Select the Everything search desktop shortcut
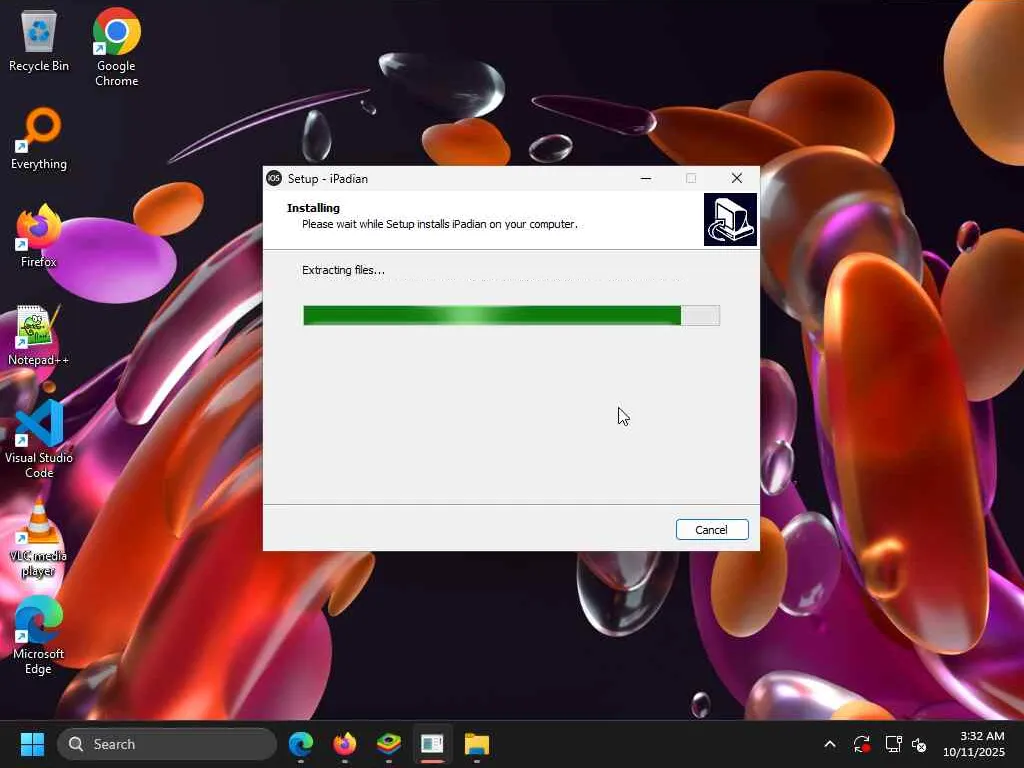Viewport: 1024px width, 768px height. (39, 138)
